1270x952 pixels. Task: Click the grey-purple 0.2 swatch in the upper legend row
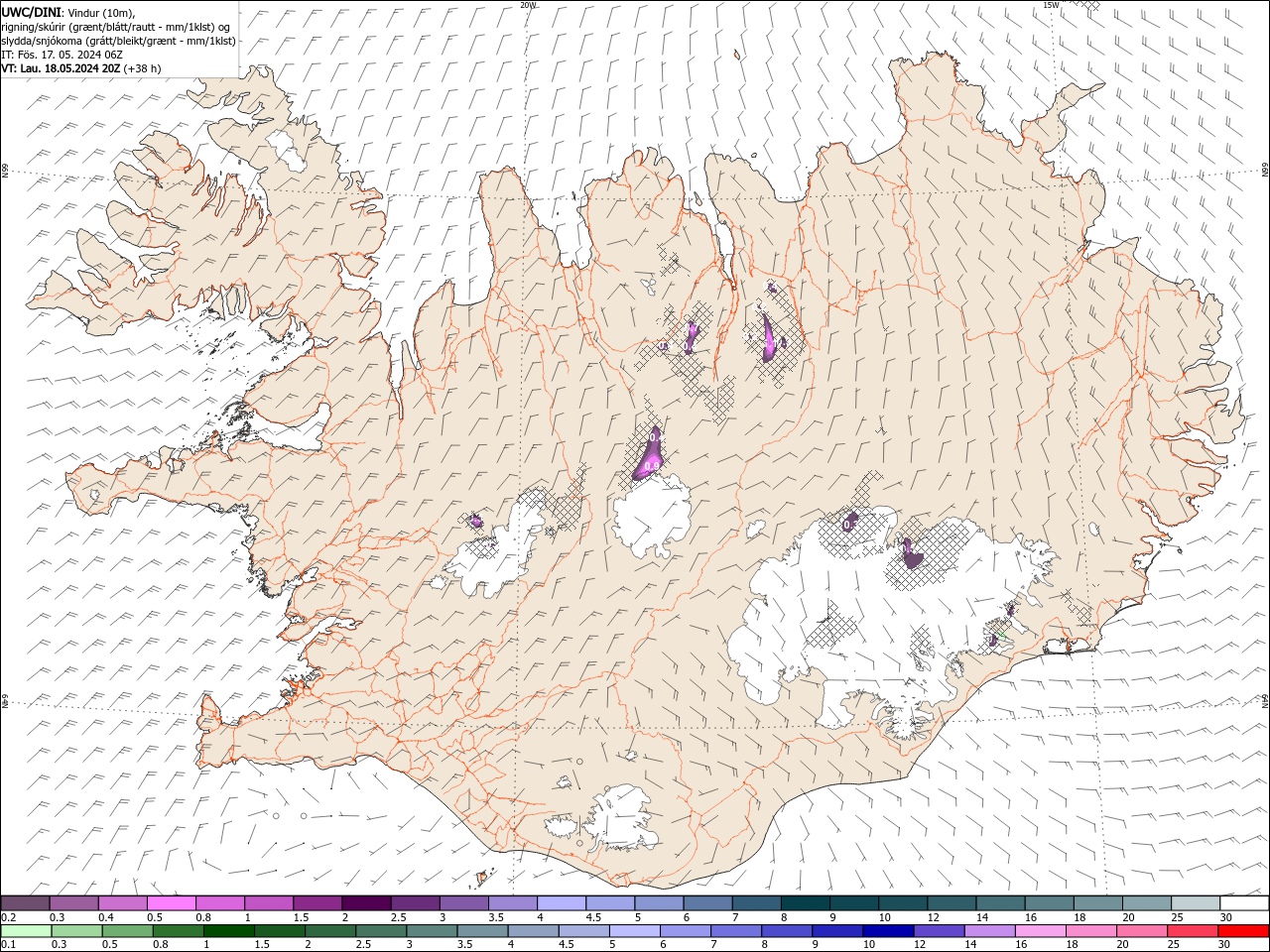tap(26, 903)
